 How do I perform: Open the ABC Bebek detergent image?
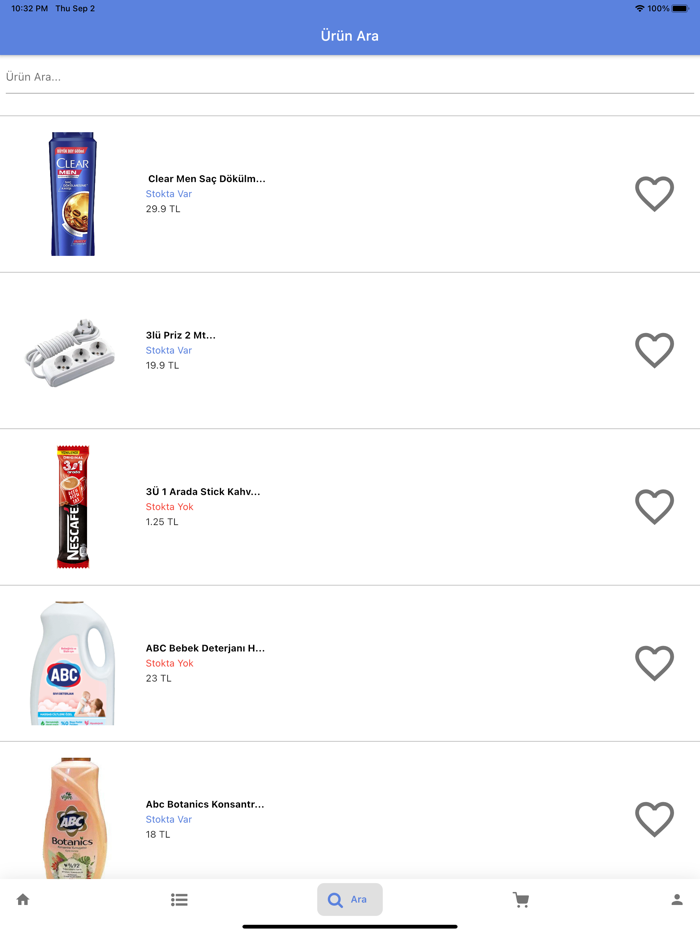click(x=72, y=663)
